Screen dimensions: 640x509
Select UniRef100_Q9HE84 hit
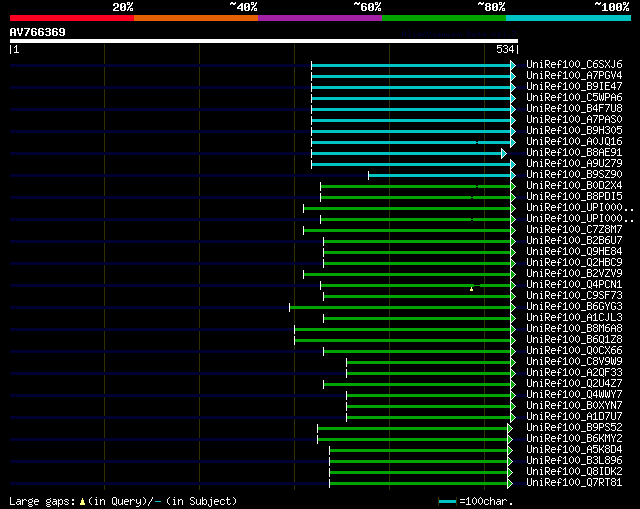[574, 252]
